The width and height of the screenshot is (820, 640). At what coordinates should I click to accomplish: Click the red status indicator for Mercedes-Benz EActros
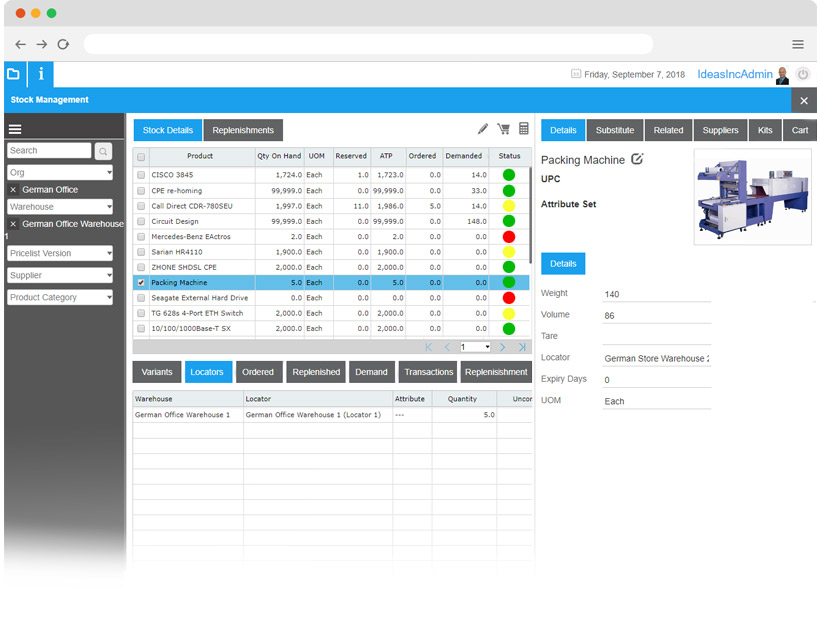(x=509, y=236)
